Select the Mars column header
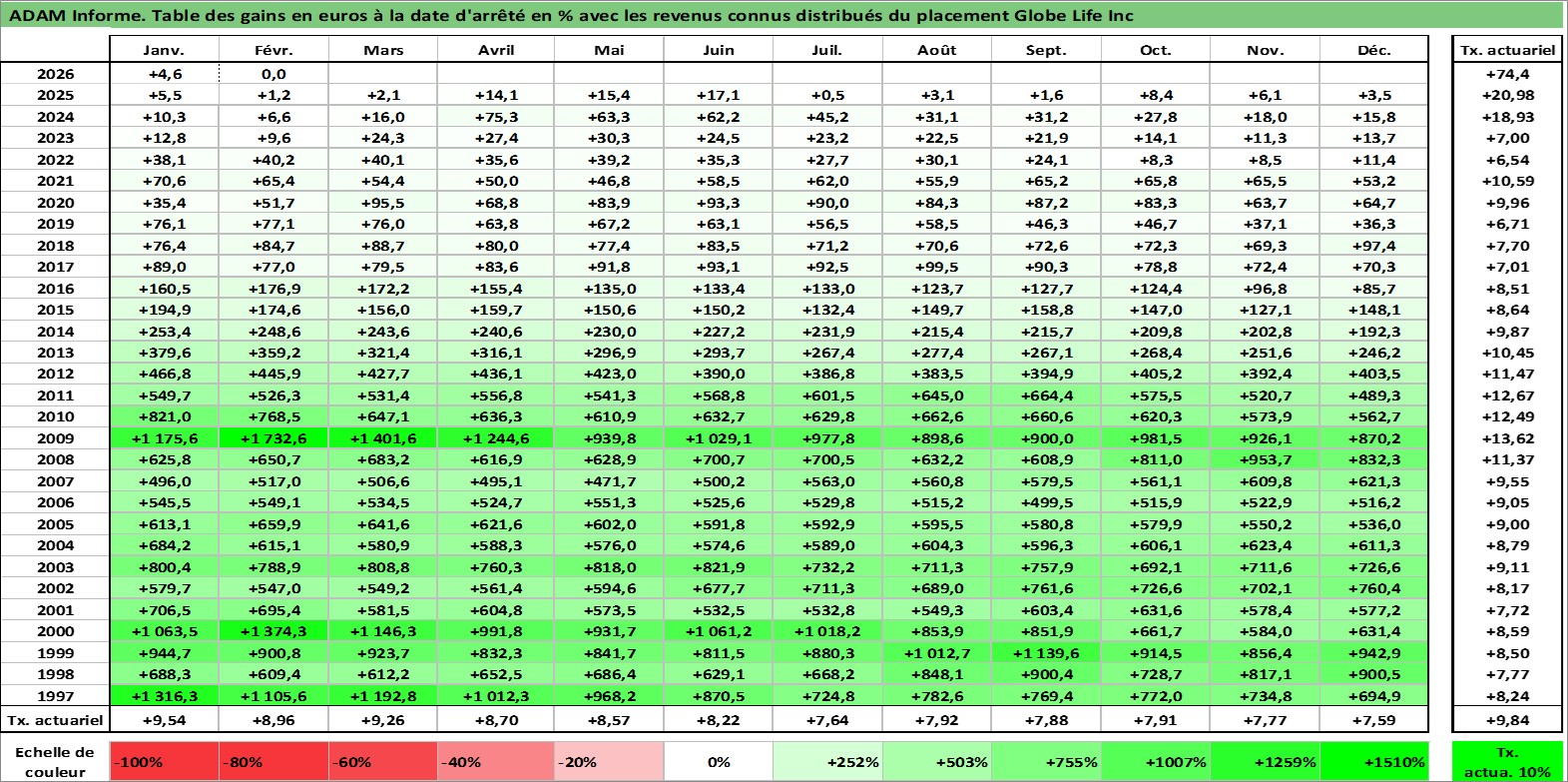Viewport: 1568px width, 782px height. [383, 50]
